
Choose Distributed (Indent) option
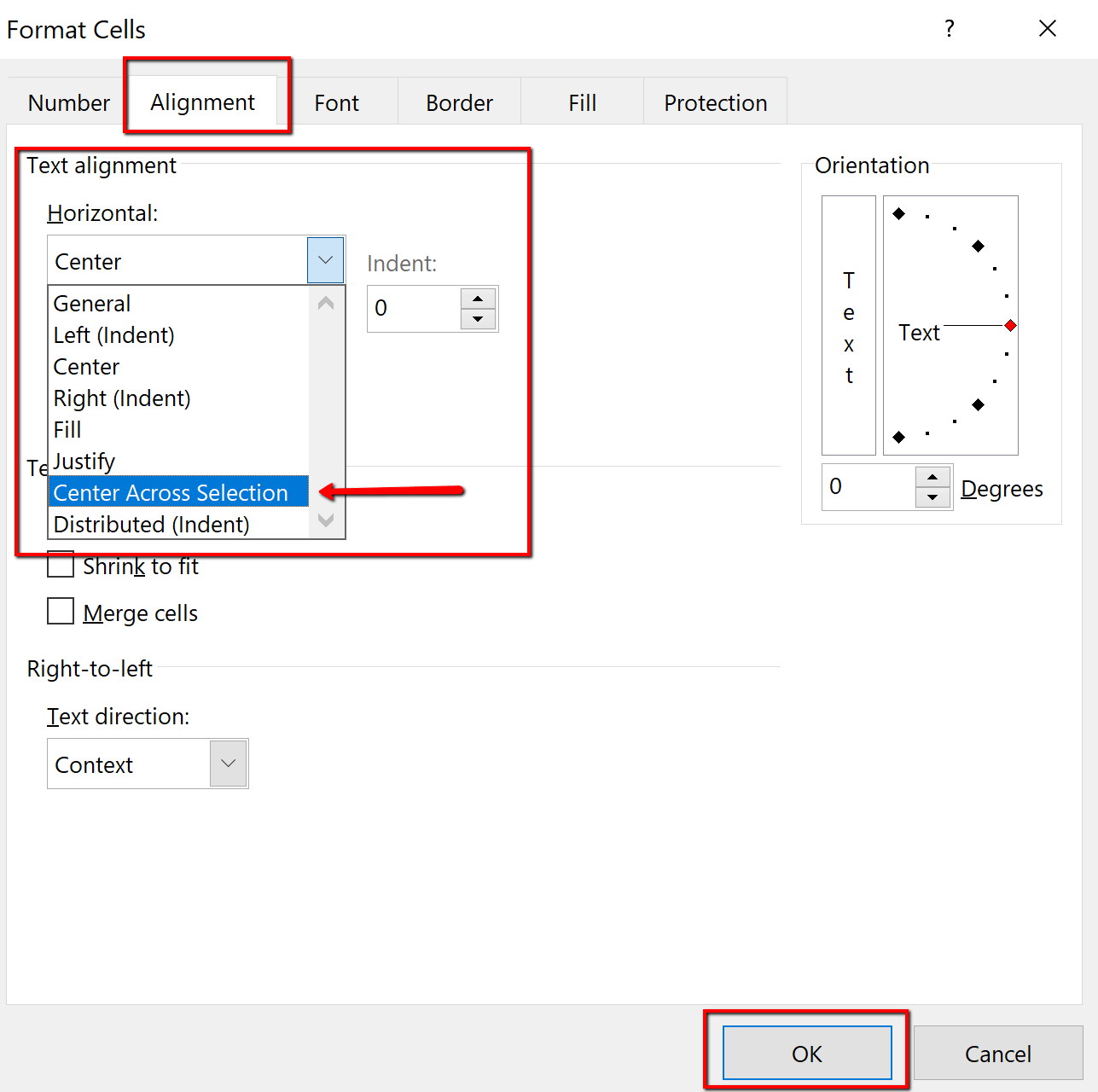click(x=178, y=524)
